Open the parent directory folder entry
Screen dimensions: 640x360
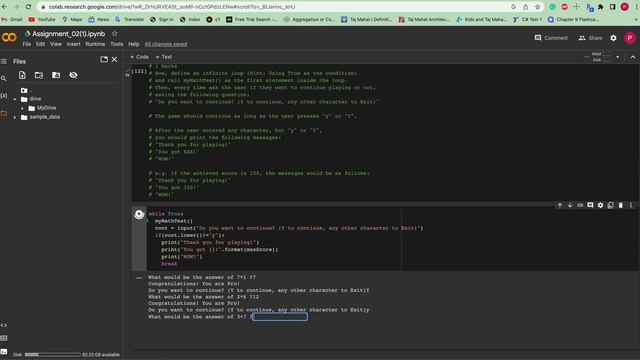click(24, 90)
